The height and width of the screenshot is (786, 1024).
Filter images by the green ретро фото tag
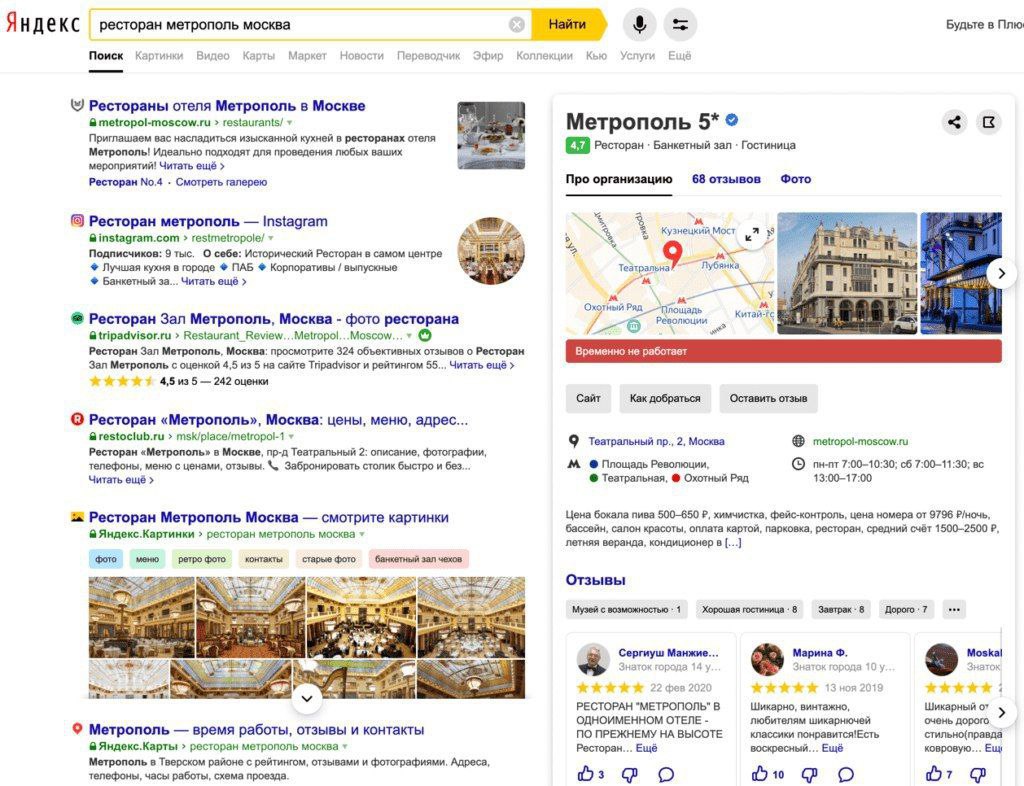tap(201, 559)
